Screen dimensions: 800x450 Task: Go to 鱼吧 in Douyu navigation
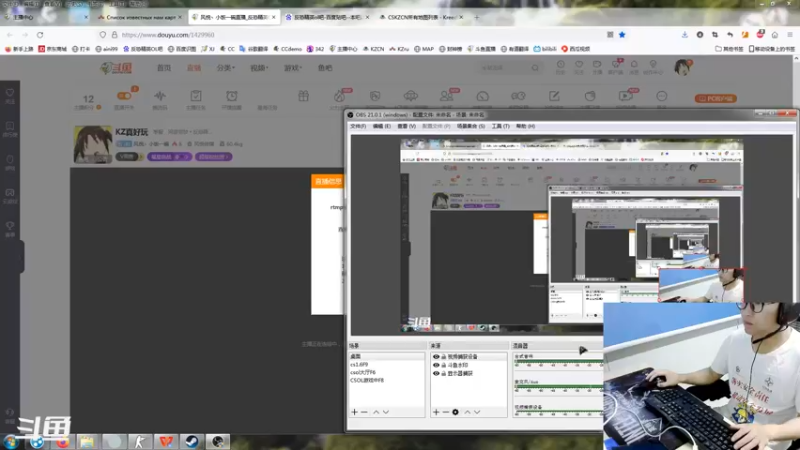(325, 68)
